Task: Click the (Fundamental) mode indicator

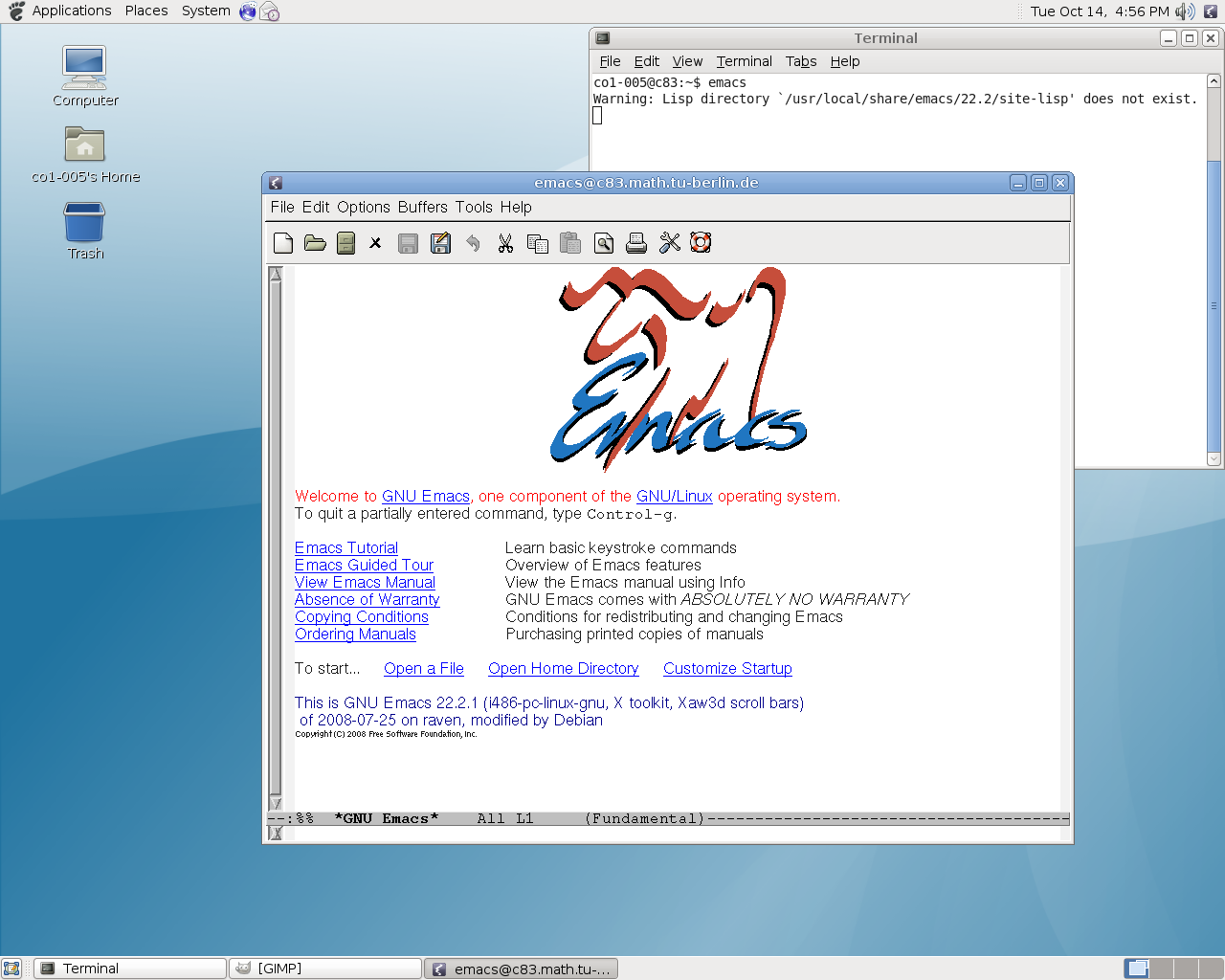Action: 645,819
